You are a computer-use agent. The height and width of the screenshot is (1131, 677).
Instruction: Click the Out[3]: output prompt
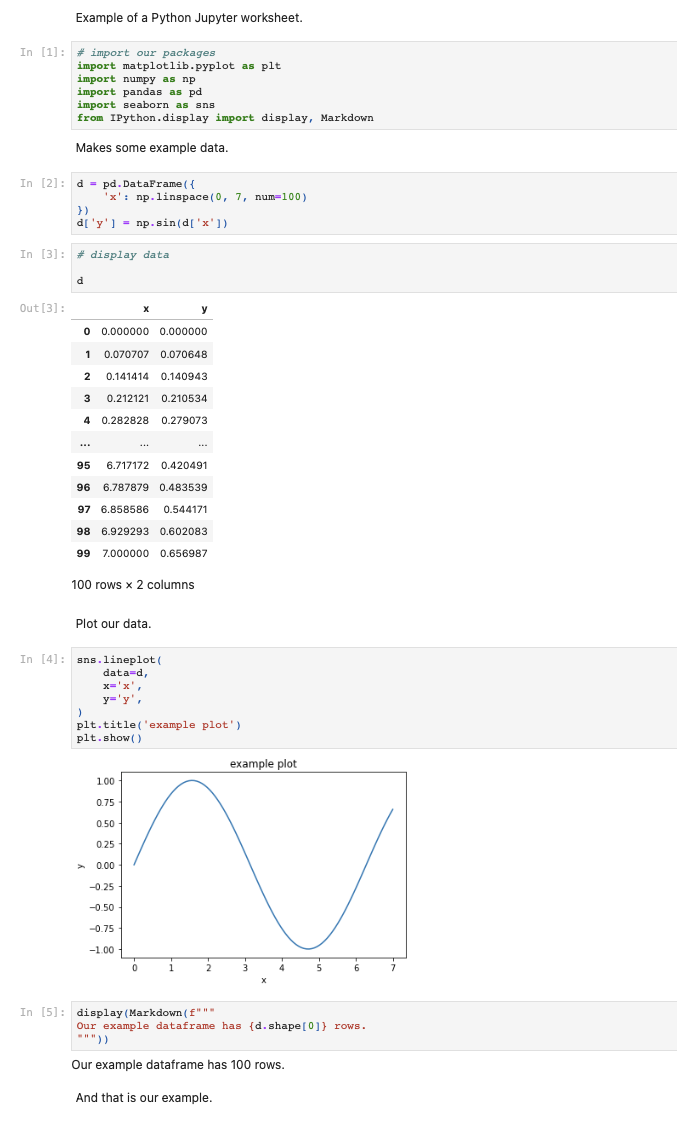pyautogui.click(x=43, y=309)
